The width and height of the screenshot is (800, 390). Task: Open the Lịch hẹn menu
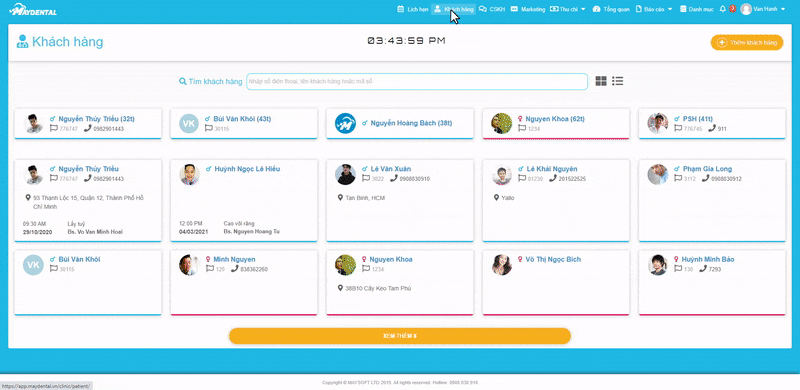(413, 9)
